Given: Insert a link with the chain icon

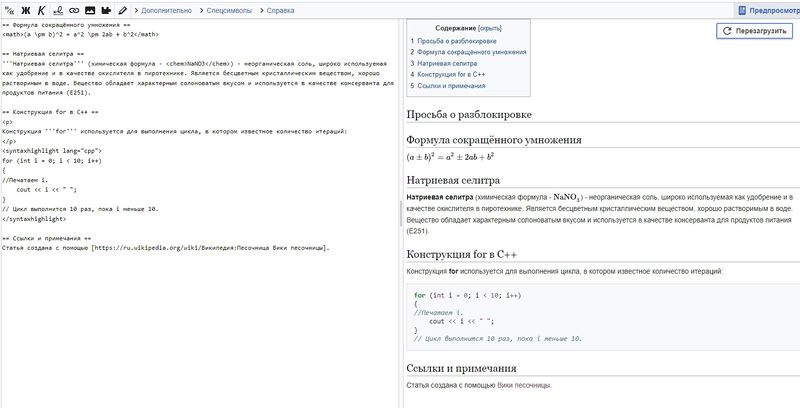Looking at the screenshot, I should (x=74, y=10).
